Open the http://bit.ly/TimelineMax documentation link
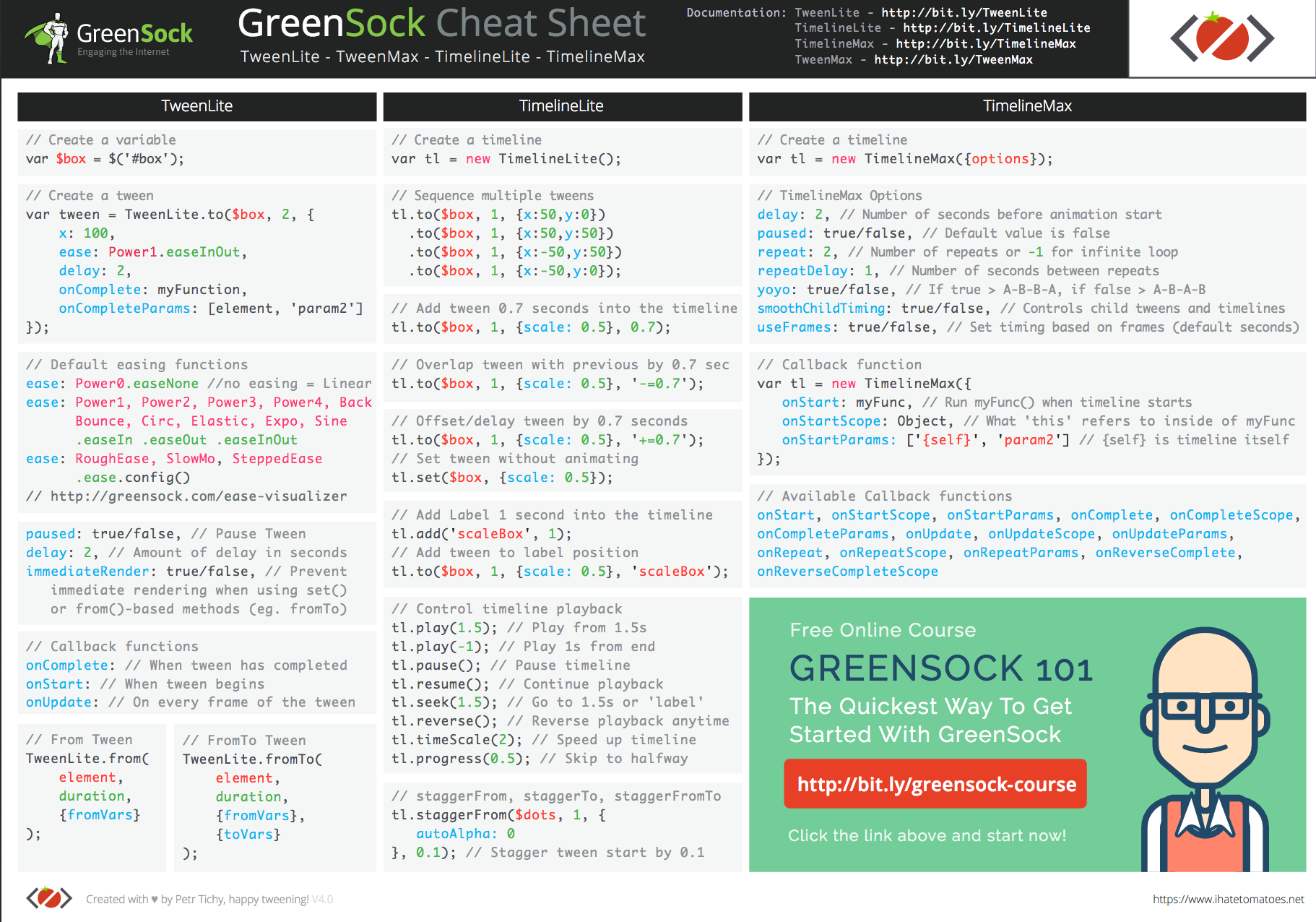Viewport: 1316px width, 922px height. (986, 43)
